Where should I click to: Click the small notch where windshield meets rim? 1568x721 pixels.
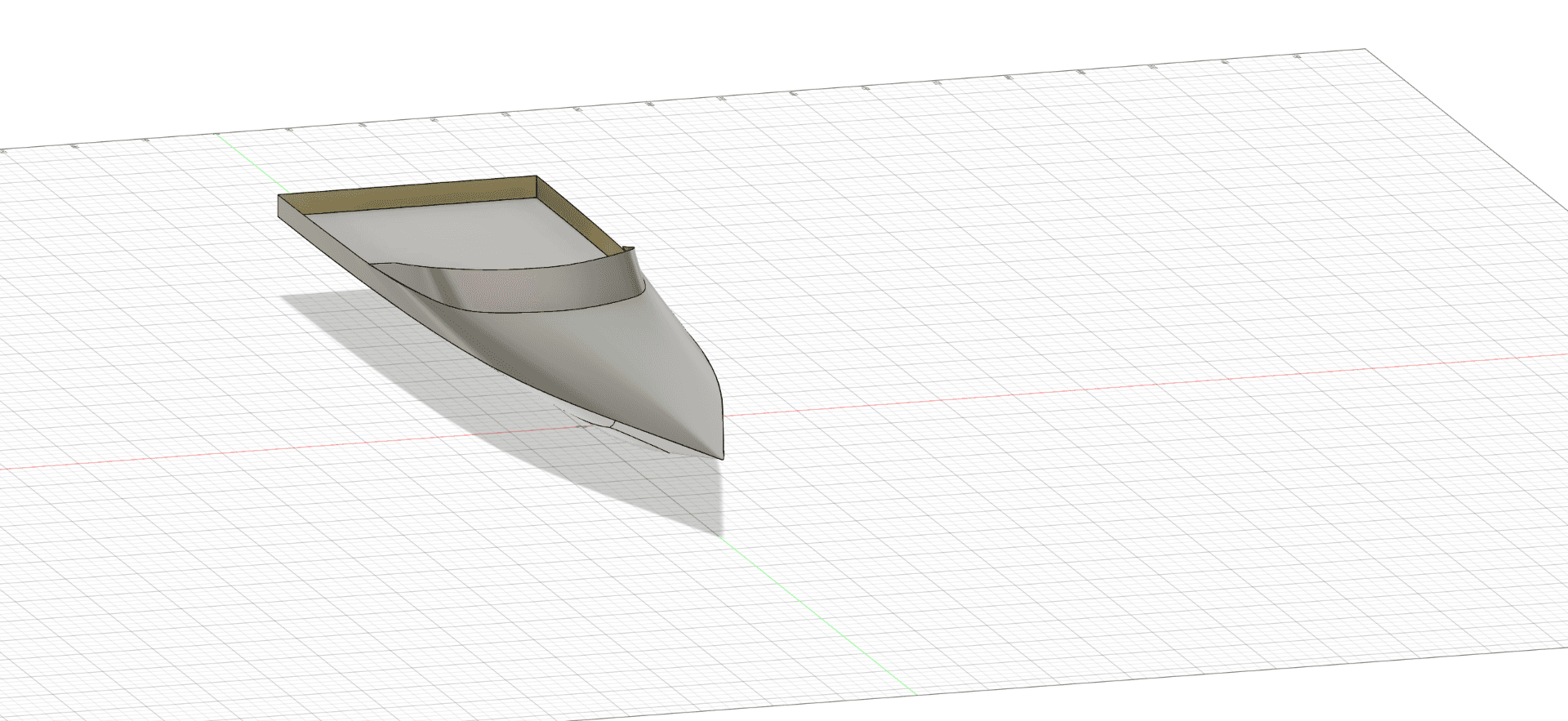tap(628, 247)
